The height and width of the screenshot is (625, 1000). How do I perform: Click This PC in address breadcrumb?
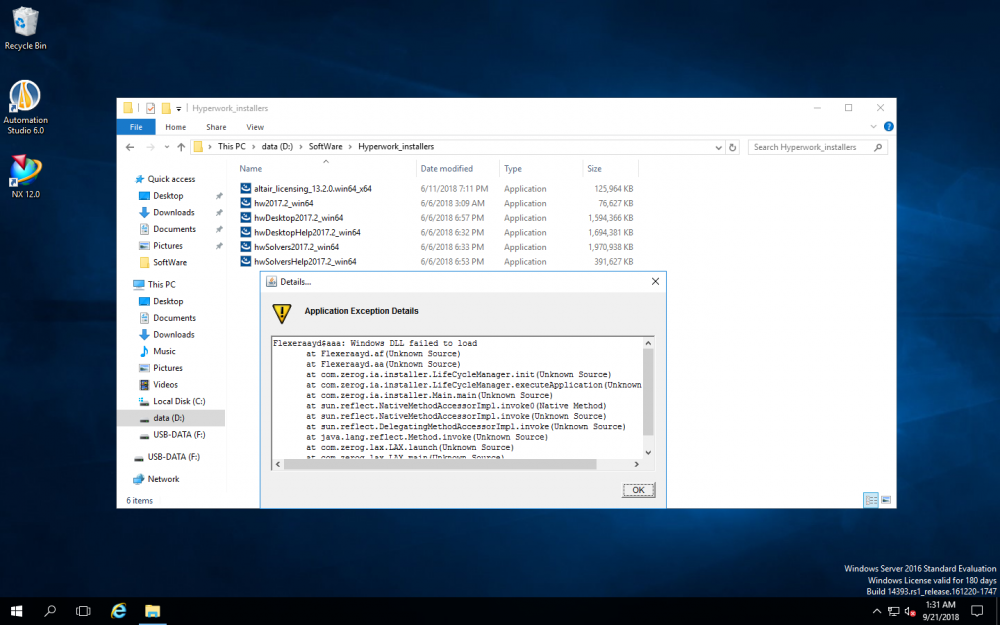(x=232, y=147)
